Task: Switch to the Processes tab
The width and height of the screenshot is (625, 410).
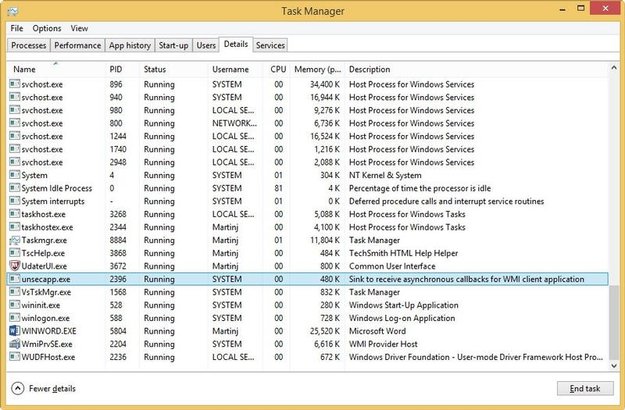Action: point(28,45)
